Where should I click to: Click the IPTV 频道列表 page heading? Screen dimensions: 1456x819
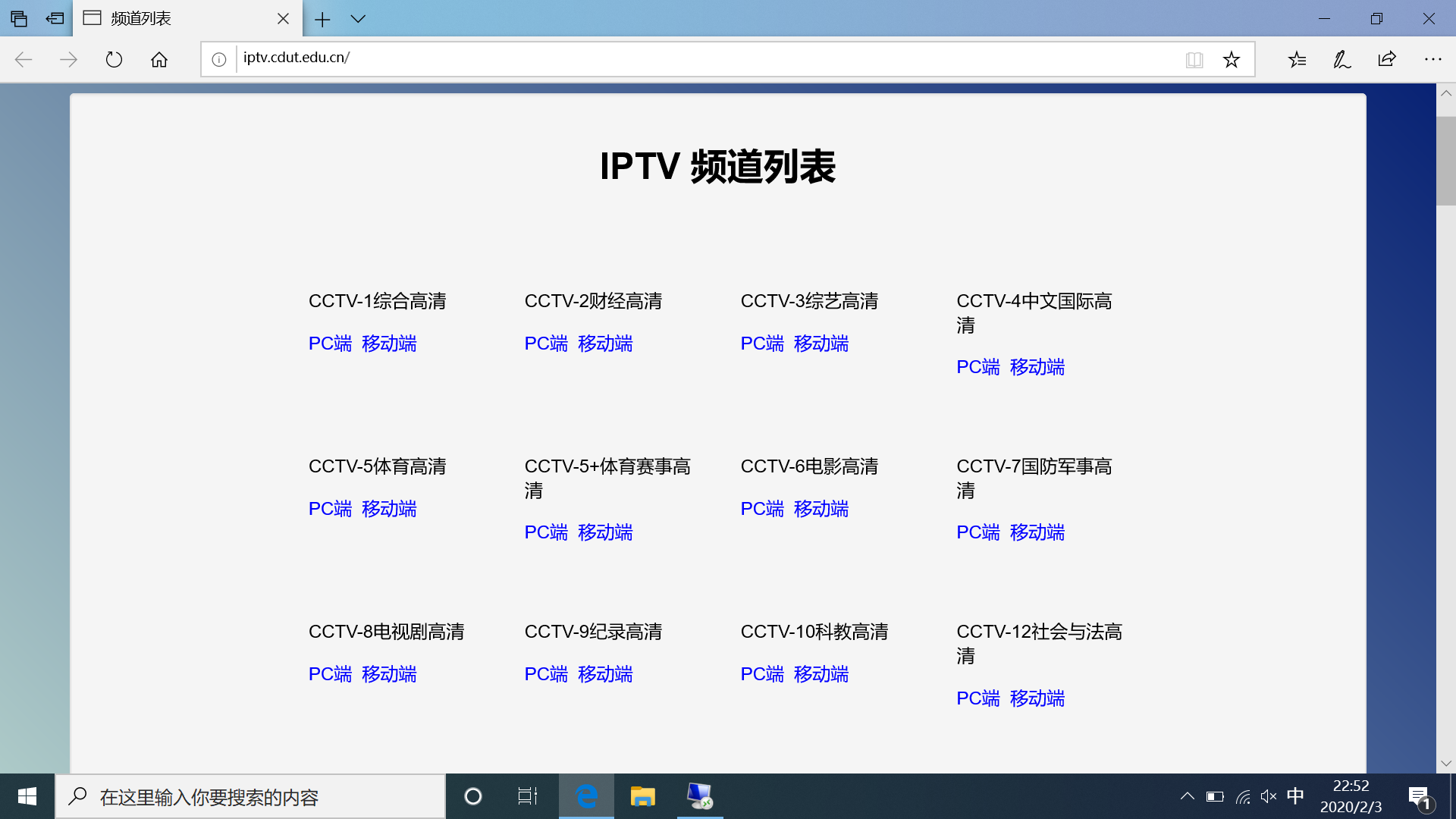(717, 166)
